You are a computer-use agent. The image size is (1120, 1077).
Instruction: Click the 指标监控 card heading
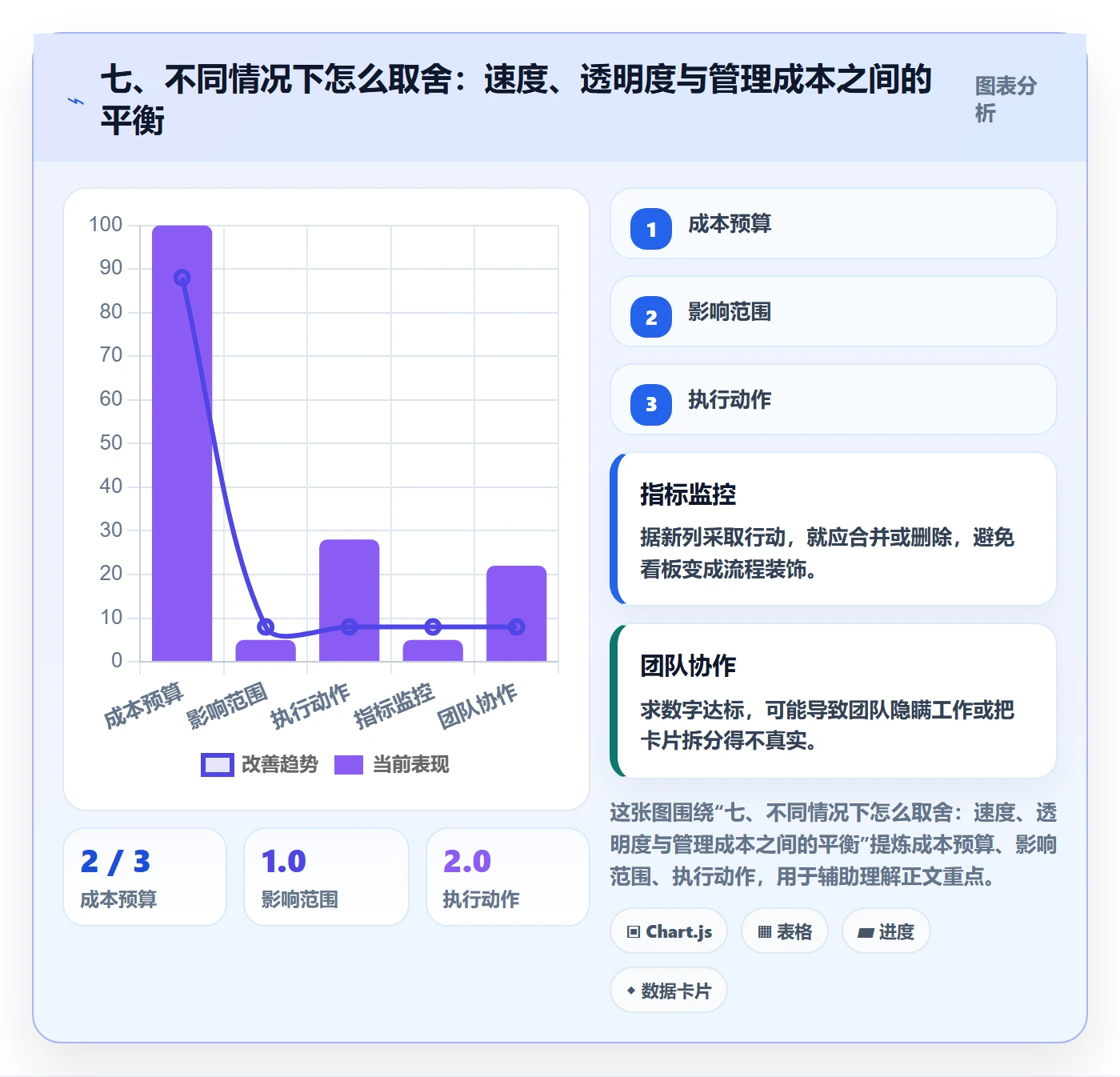tap(688, 494)
